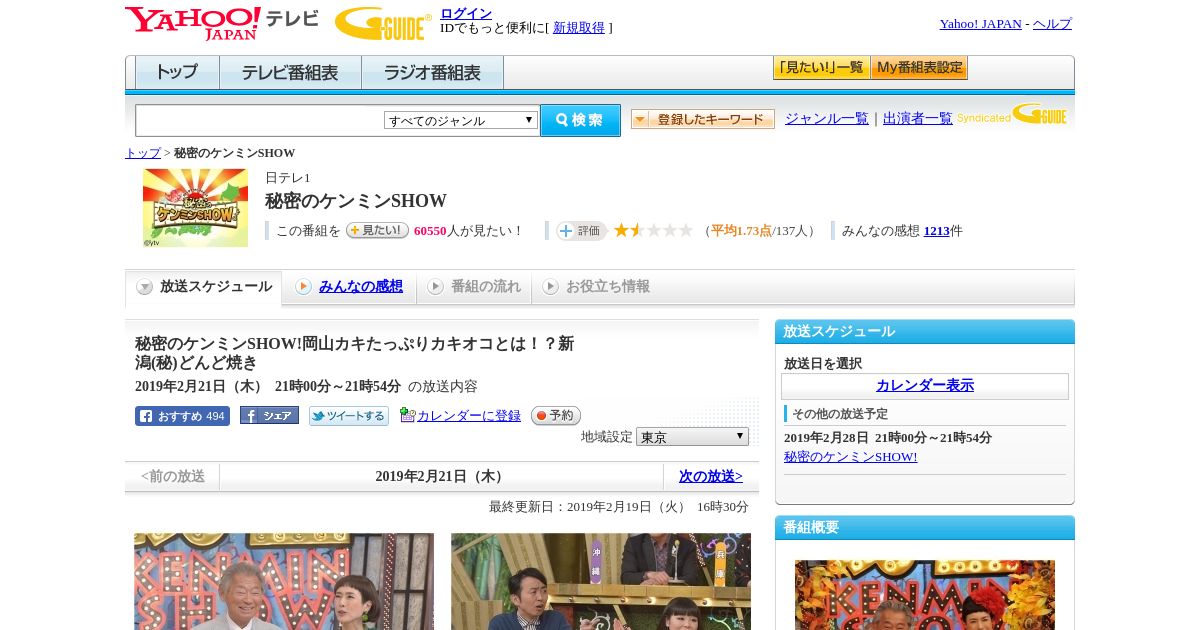Expand the すべてのジャンル genre dropdown
This screenshot has width=1200, height=630.
(461, 120)
